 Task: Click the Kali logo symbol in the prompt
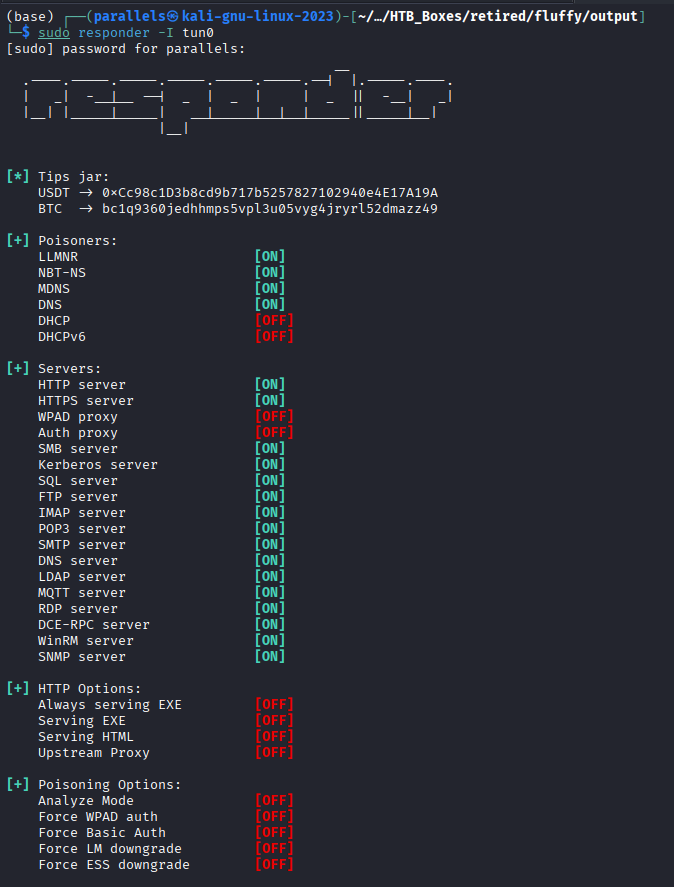tap(174, 16)
